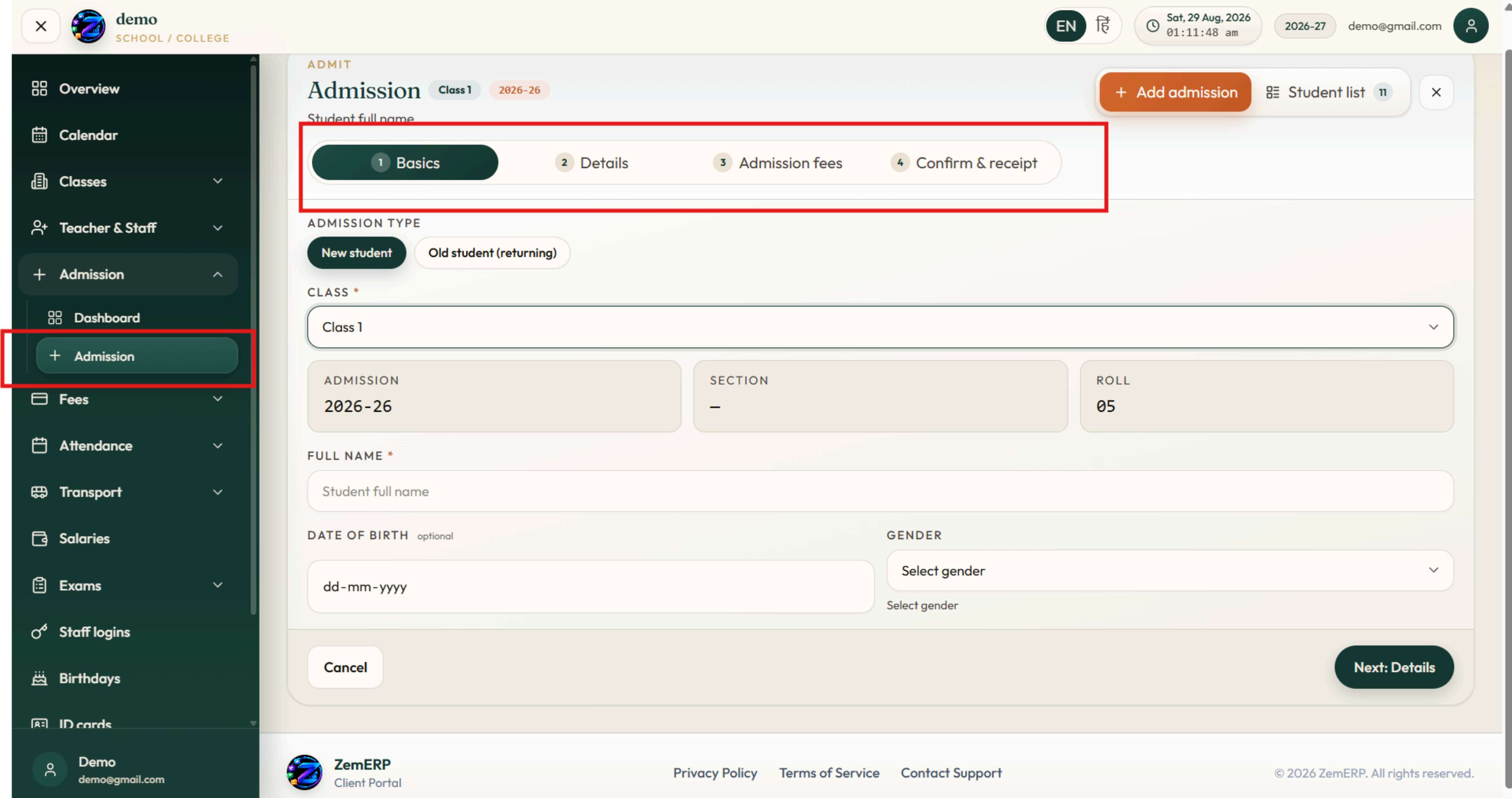Click the Fees card icon
The width and height of the screenshot is (1512, 798).
click(39, 399)
